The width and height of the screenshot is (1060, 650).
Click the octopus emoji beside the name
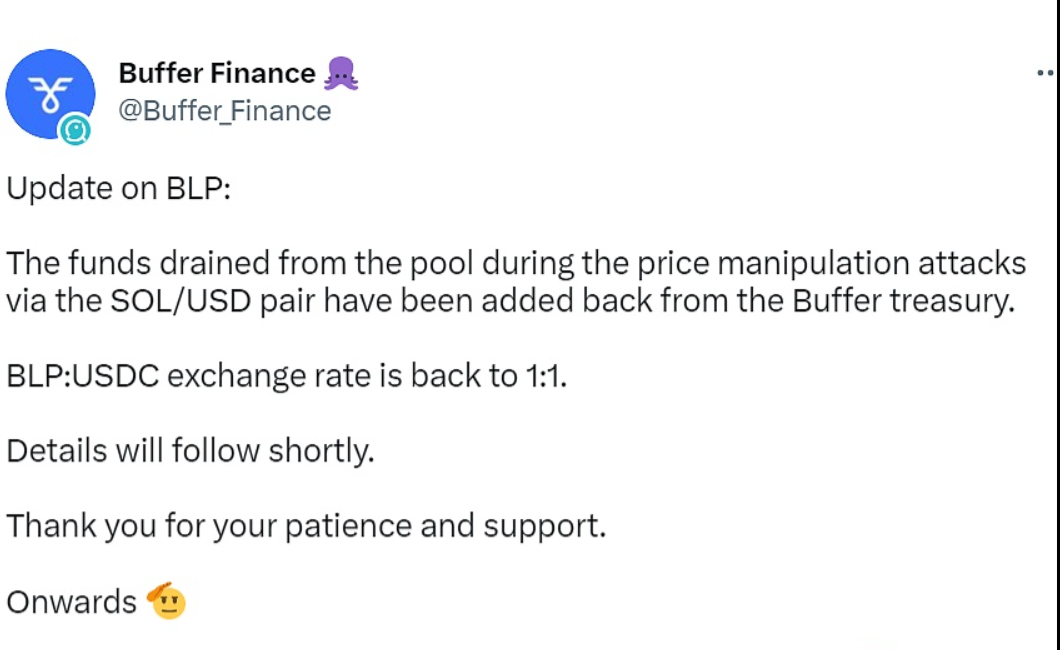click(341, 74)
